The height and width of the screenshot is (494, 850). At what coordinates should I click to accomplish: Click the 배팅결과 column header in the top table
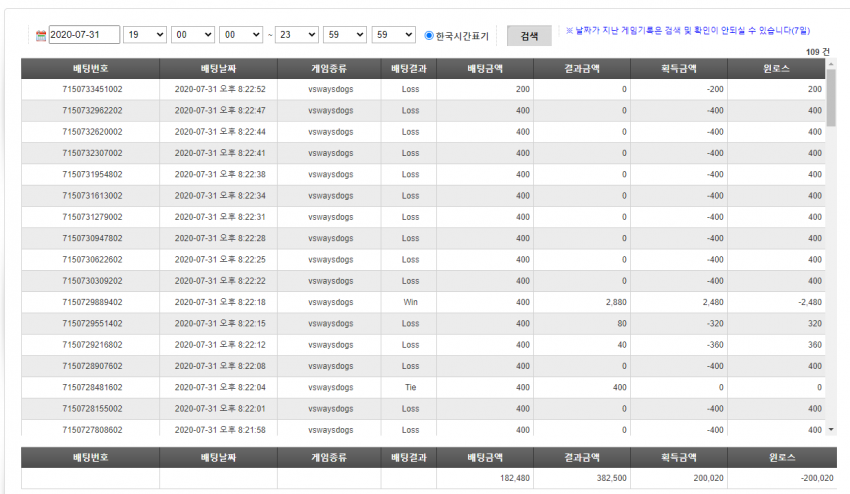[409, 69]
